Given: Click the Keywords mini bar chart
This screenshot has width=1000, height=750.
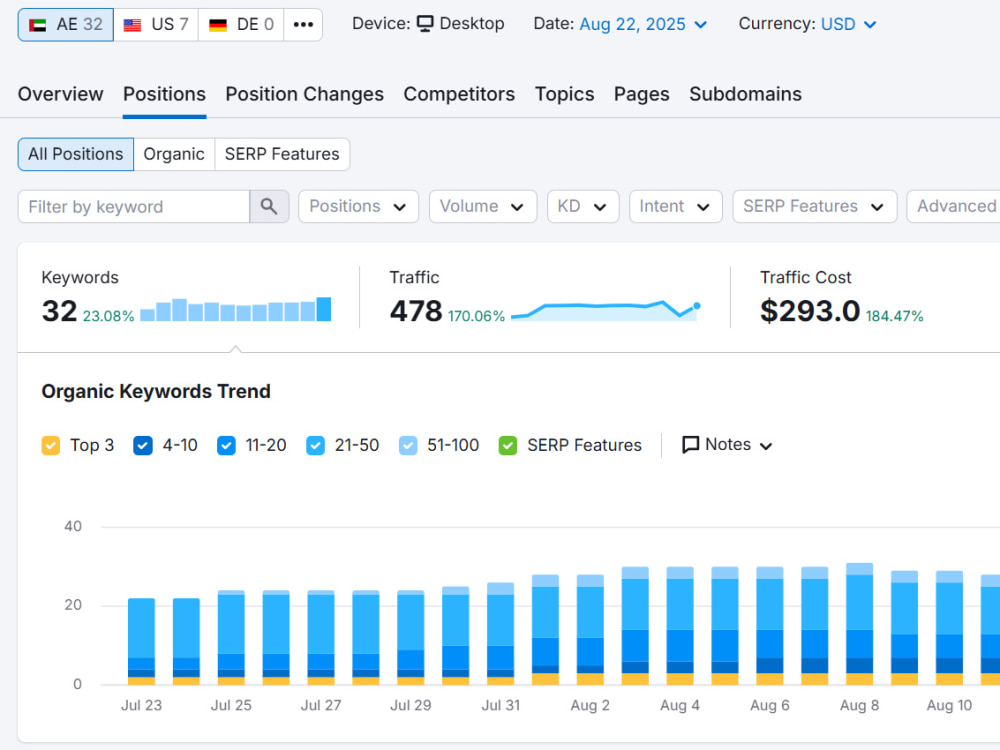Looking at the screenshot, I should tap(235, 309).
